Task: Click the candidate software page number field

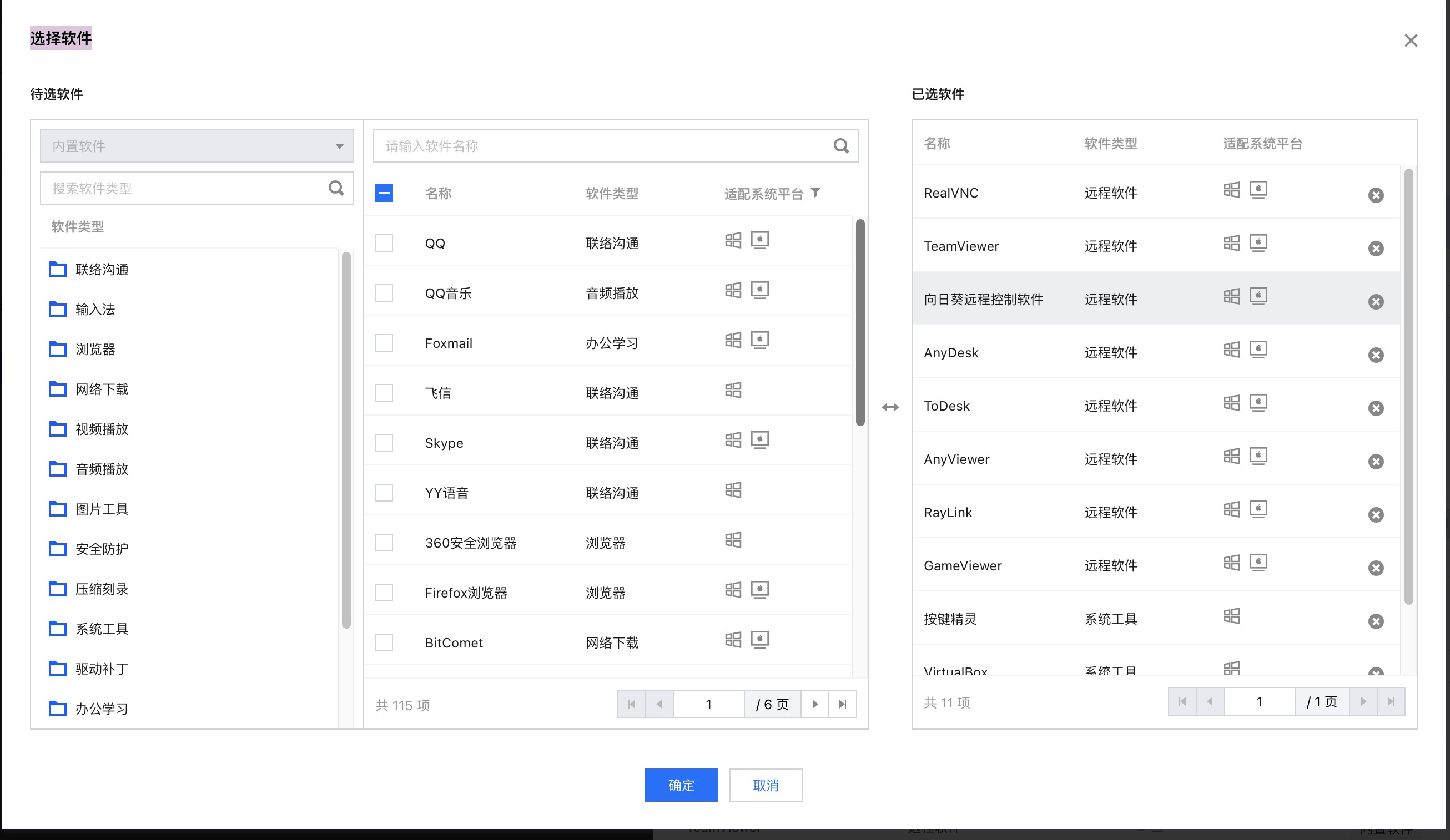Action: 709,704
